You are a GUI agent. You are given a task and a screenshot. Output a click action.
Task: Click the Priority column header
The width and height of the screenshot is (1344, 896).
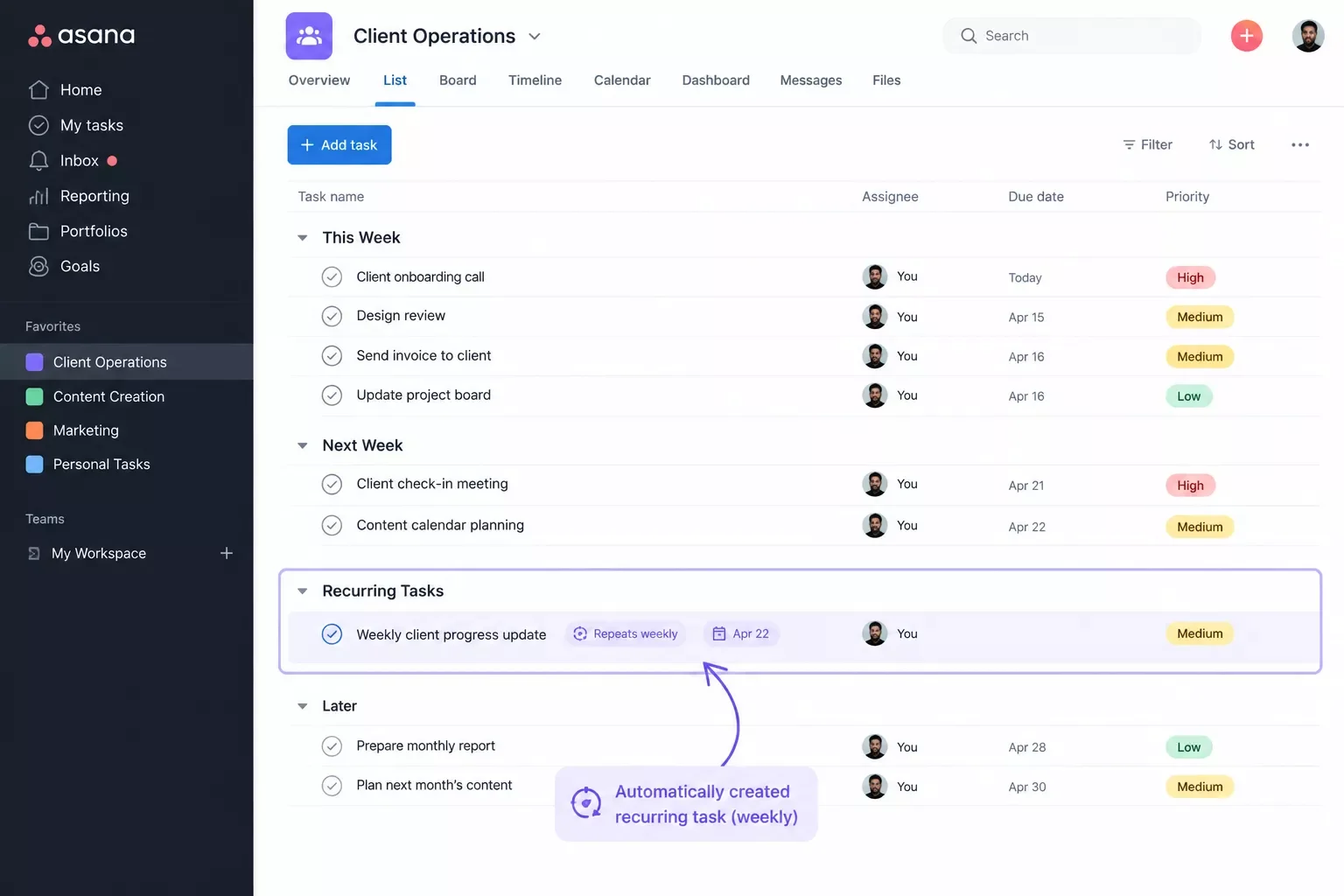click(x=1187, y=197)
